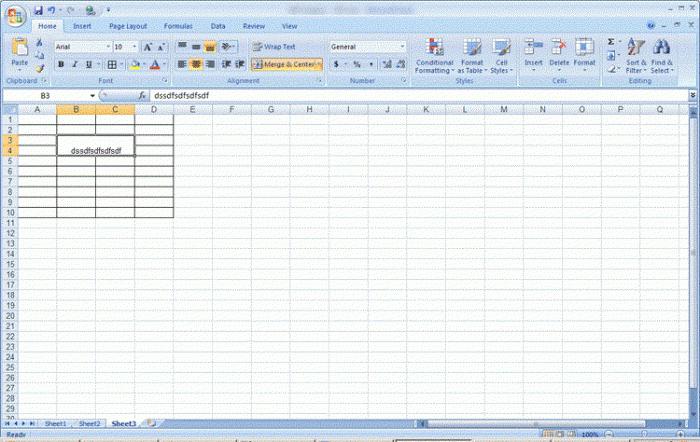Toggle top vertical alignment
Viewport: 700px width, 442px height.
coord(182,46)
